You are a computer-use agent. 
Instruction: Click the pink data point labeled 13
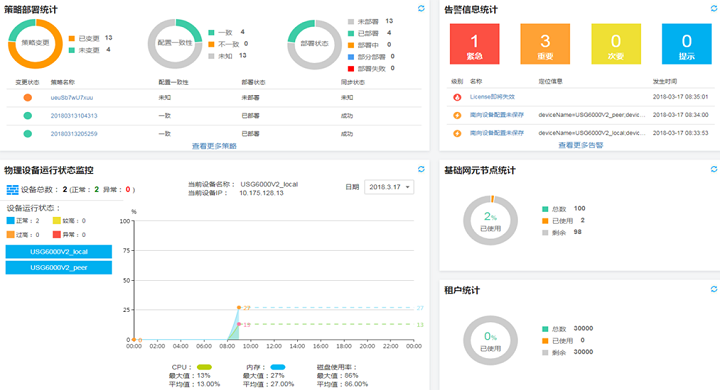[x=239, y=324]
